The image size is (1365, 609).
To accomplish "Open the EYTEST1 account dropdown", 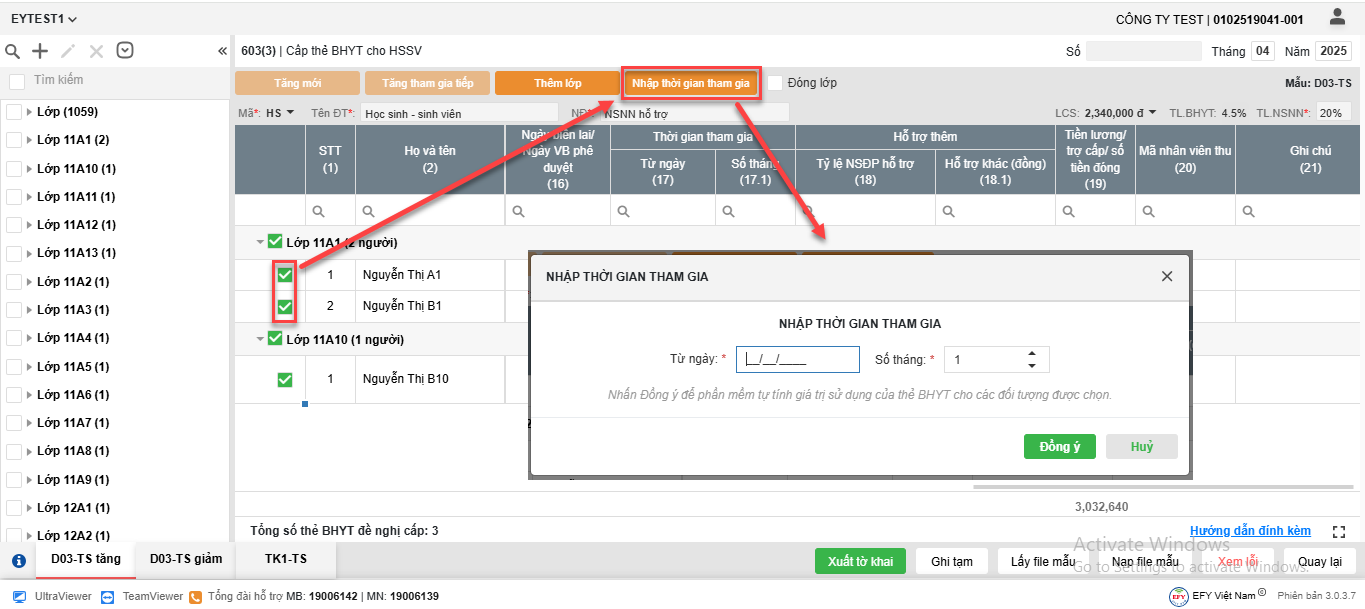I will [x=44, y=19].
